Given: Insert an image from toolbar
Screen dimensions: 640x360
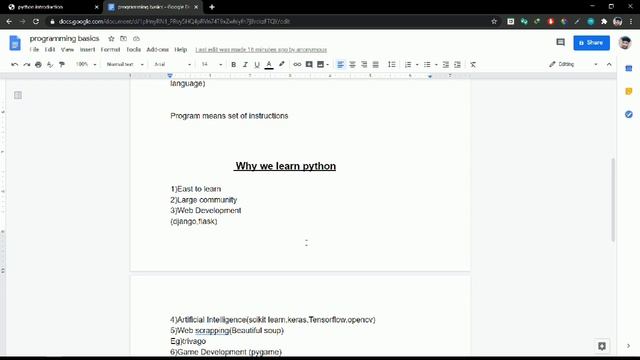Looking at the screenshot, I should point(320,64).
